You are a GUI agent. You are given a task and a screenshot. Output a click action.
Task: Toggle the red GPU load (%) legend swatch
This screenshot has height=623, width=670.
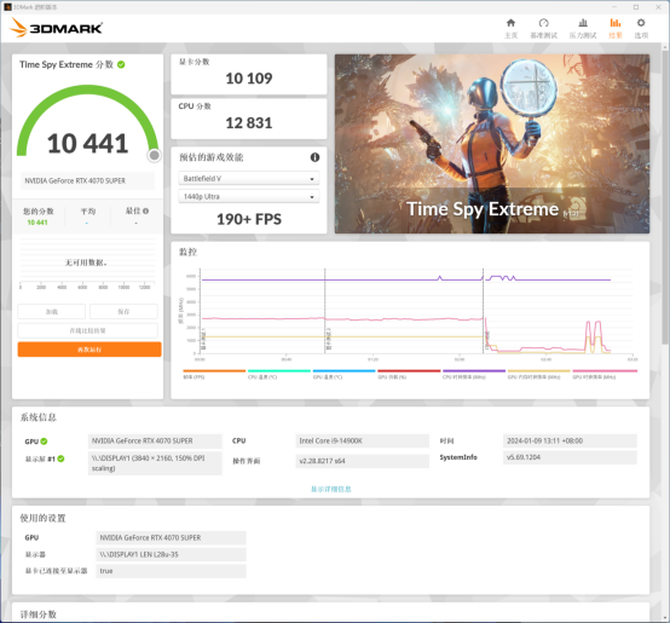(x=409, y=371)
